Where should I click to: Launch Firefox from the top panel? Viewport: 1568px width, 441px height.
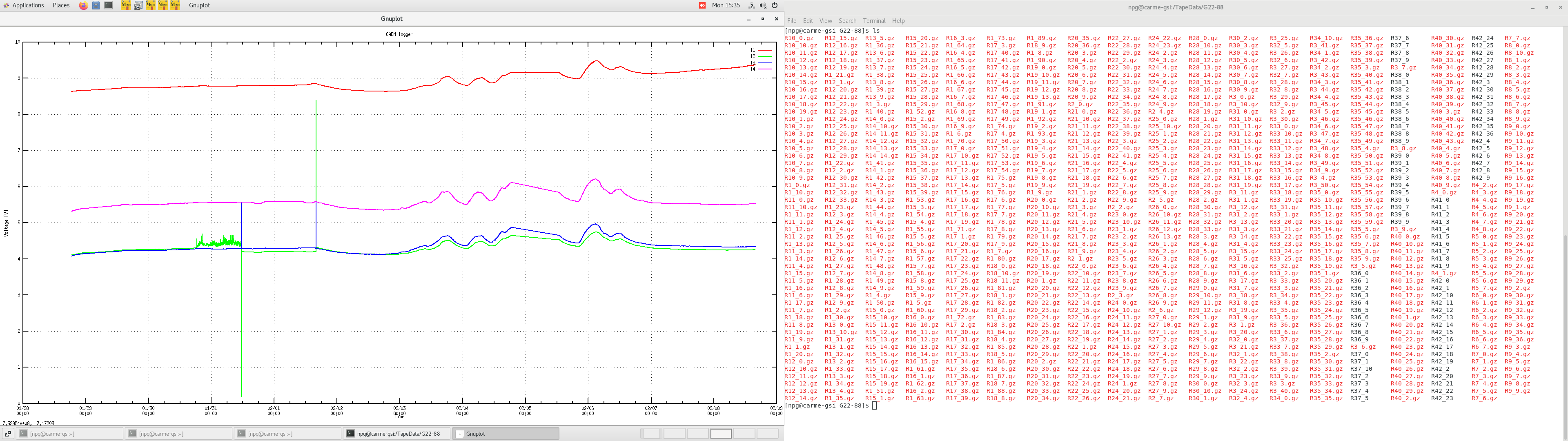pyautogui.click(x=83, y=5)
